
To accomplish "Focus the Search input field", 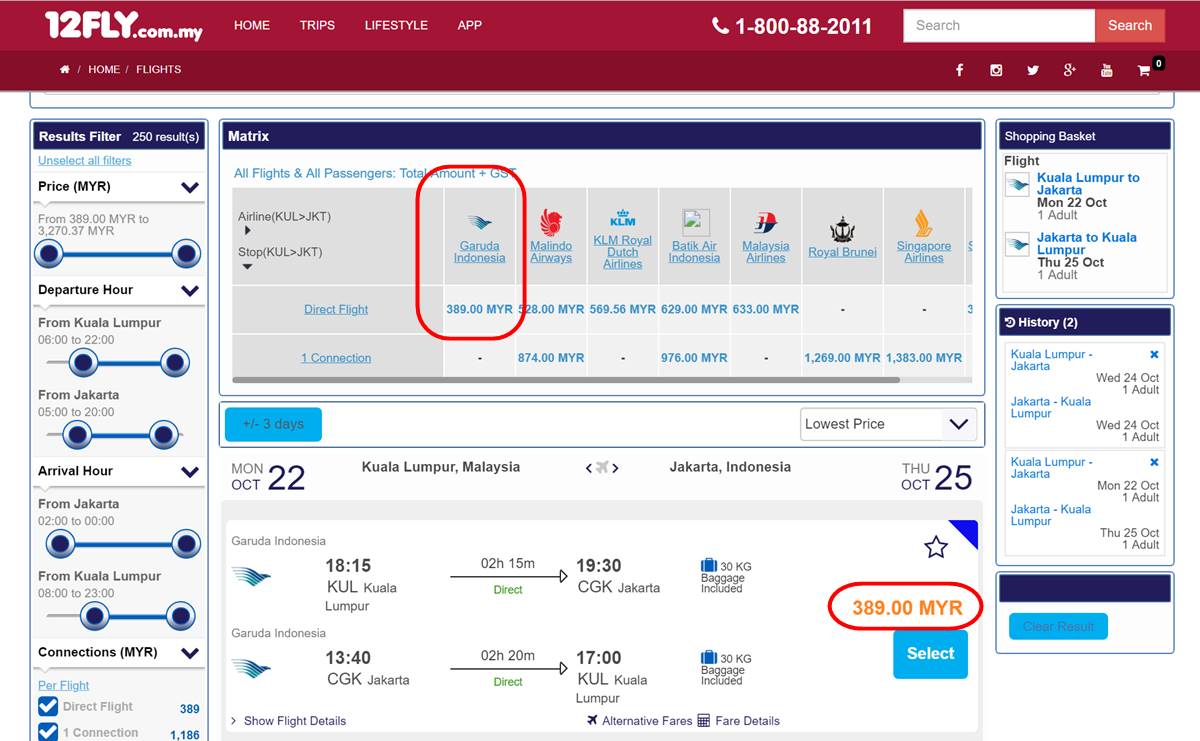I will pyautogui.click(x=999, y=25).
